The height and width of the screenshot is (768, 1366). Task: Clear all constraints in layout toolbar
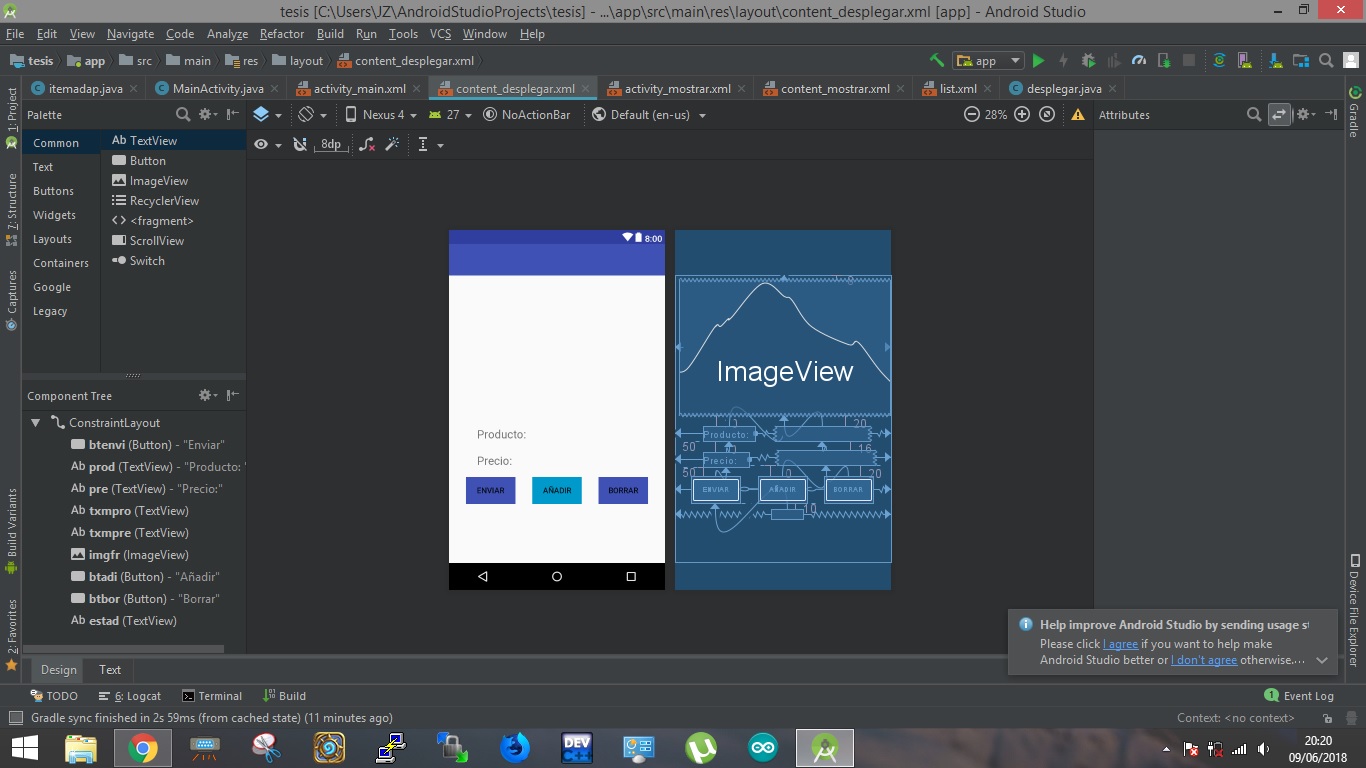point(367,145)
